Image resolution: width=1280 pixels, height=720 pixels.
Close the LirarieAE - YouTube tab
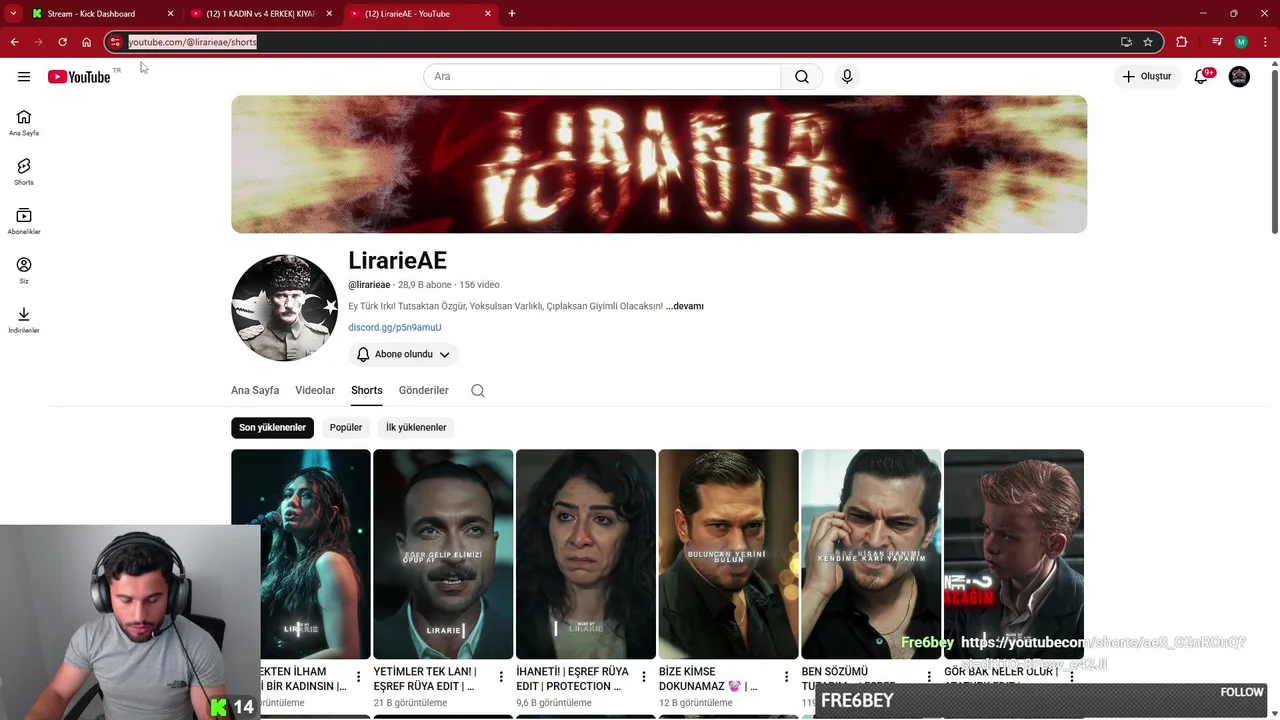click(x=488, y=14)
